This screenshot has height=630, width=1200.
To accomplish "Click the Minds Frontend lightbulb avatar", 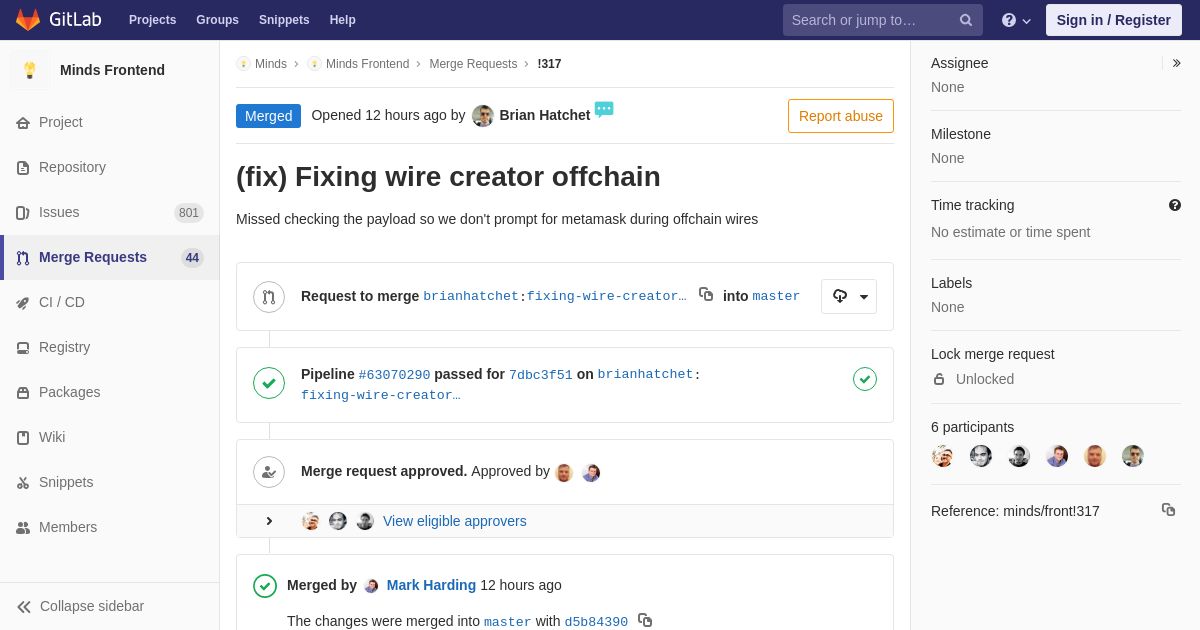I will [x=30, y=70].
